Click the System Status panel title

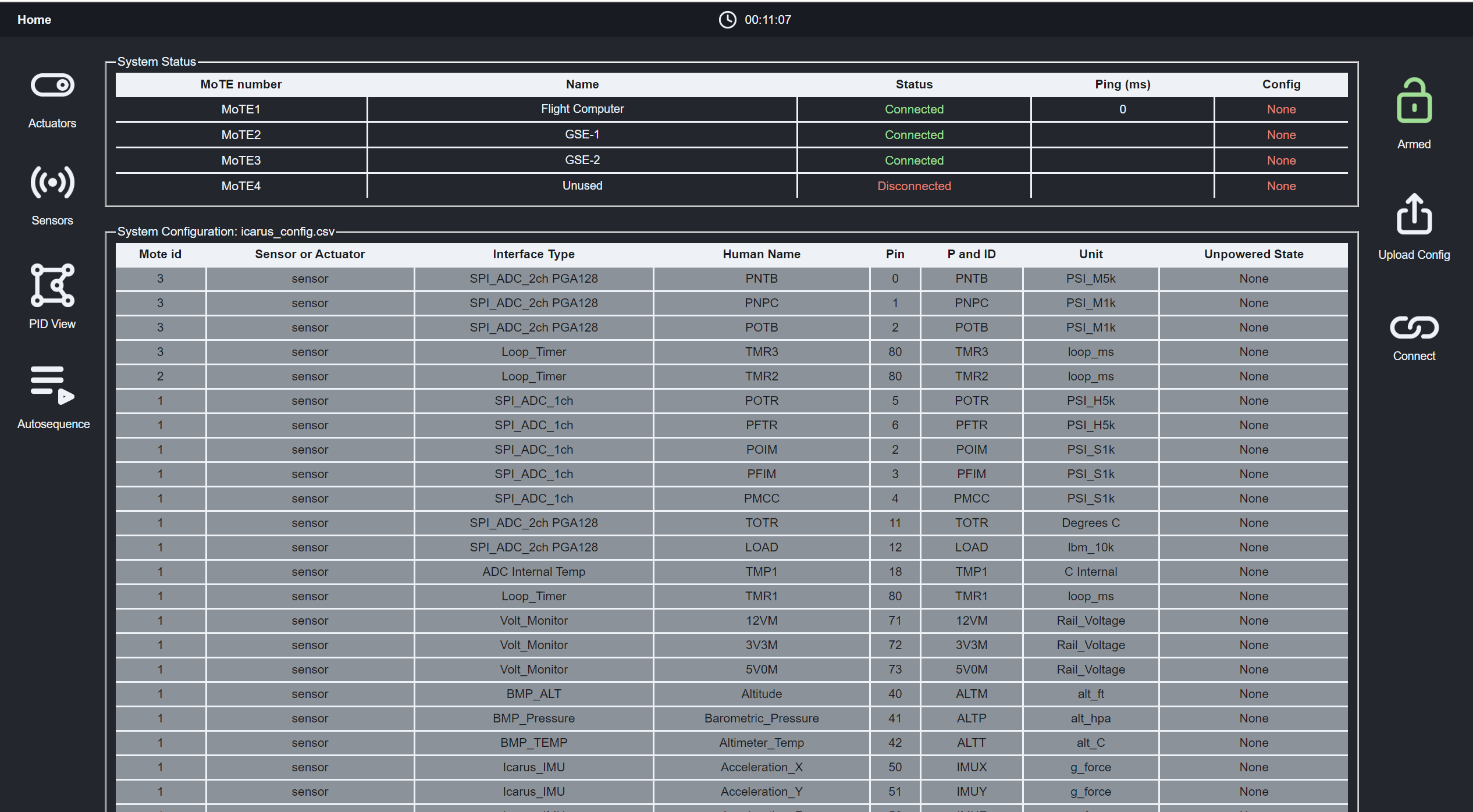click(156, 62)
